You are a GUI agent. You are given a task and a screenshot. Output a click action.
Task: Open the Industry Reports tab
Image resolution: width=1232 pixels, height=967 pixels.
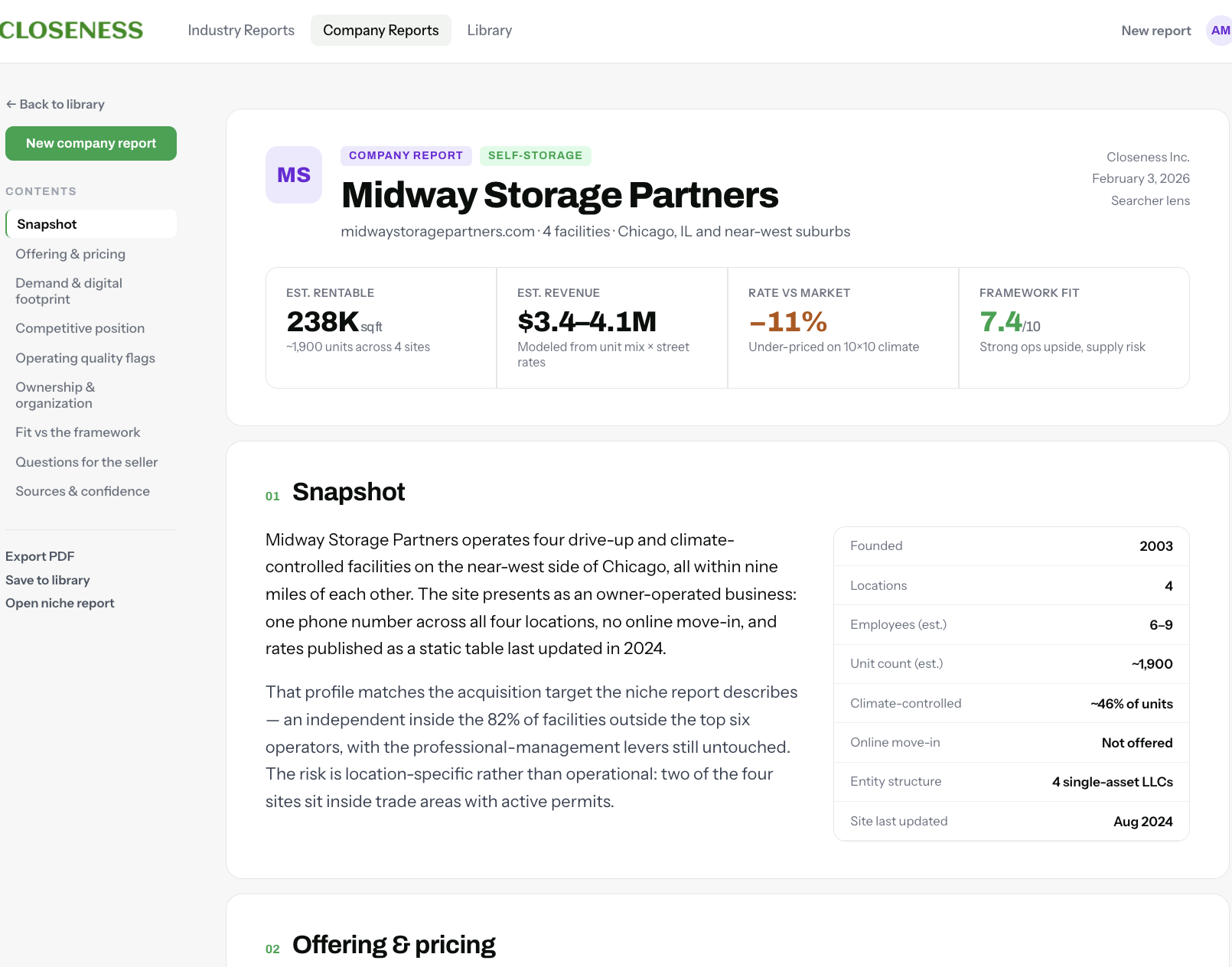(241, 31)
